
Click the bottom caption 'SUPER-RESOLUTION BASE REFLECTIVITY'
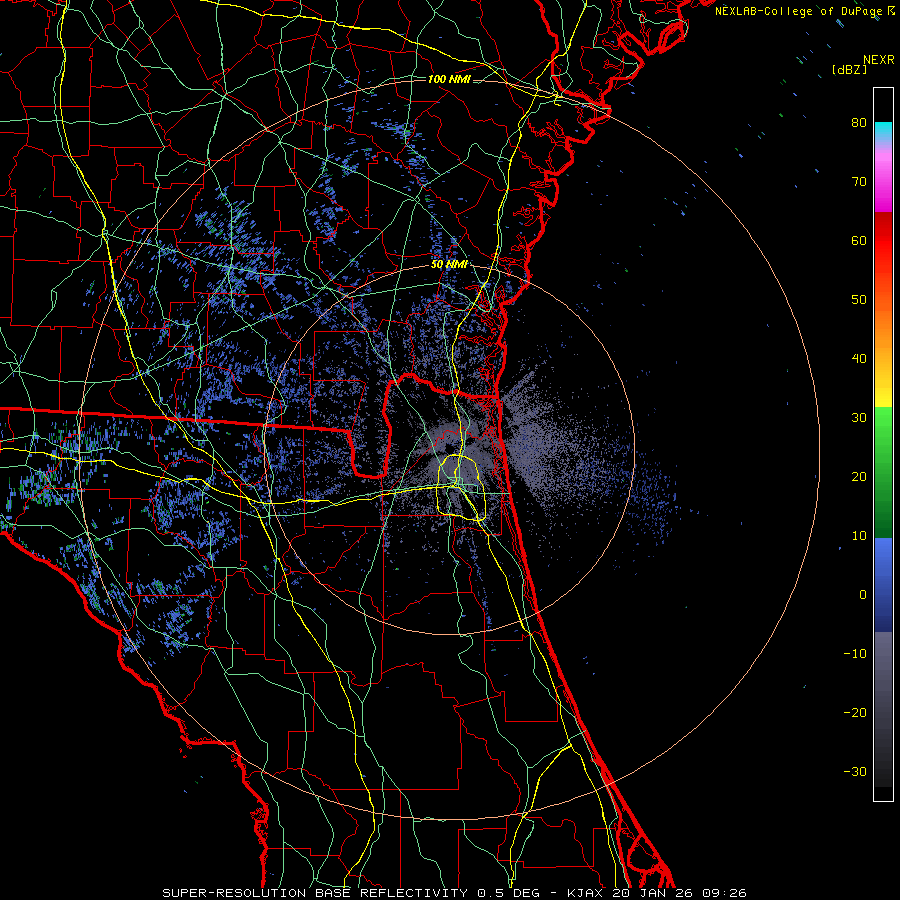click(x=315, y=893)
